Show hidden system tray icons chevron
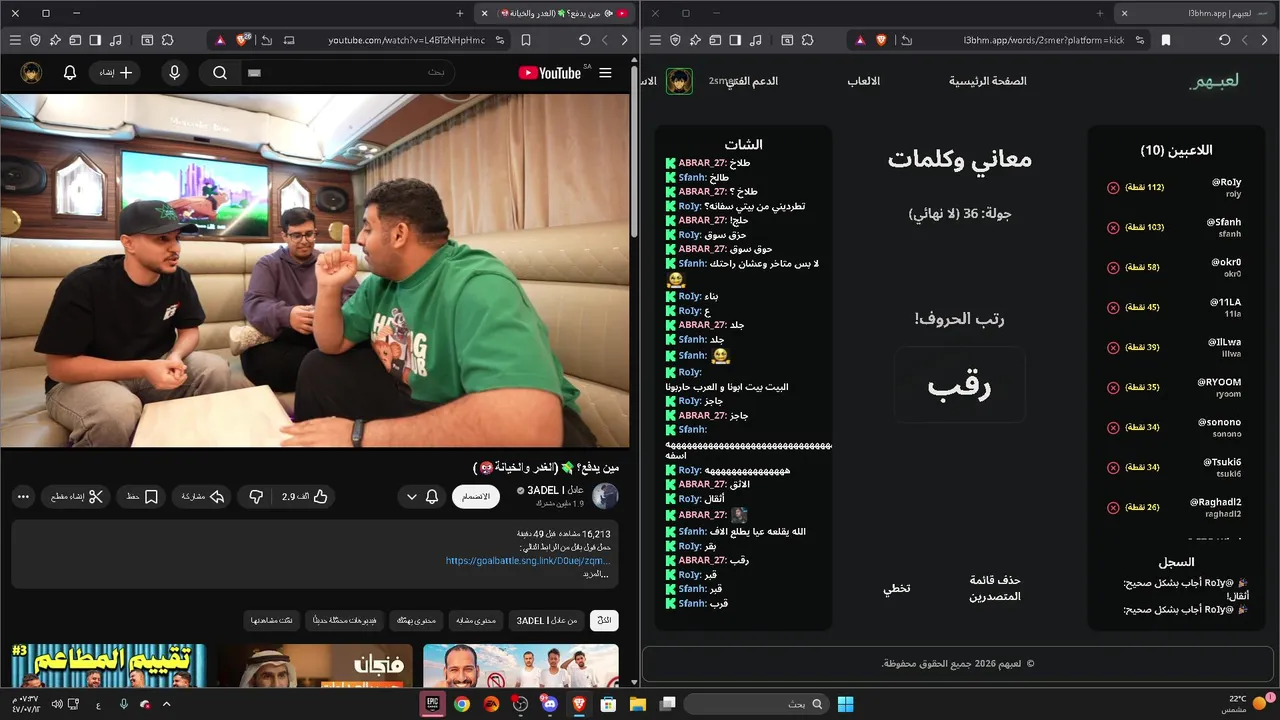Image resolution: width=1280 pixels, height=720 pixels. point(167,704)
